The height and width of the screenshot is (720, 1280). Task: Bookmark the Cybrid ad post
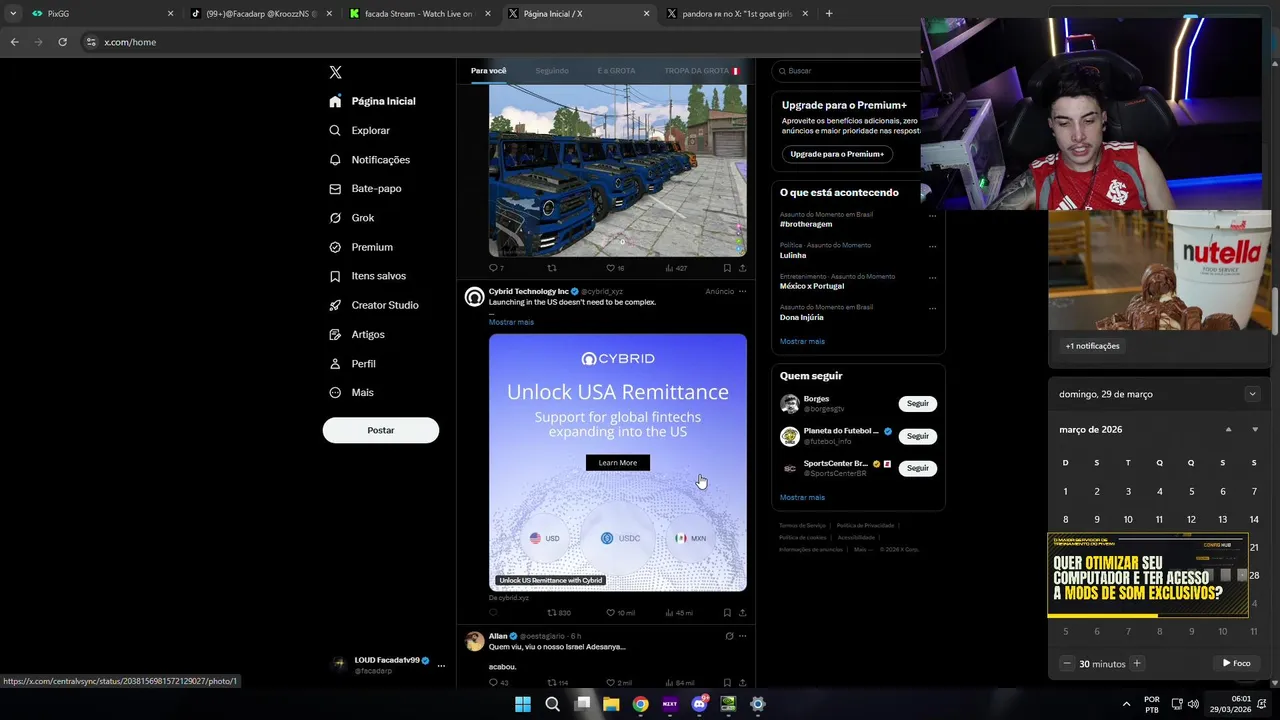[x=727, y=613]
